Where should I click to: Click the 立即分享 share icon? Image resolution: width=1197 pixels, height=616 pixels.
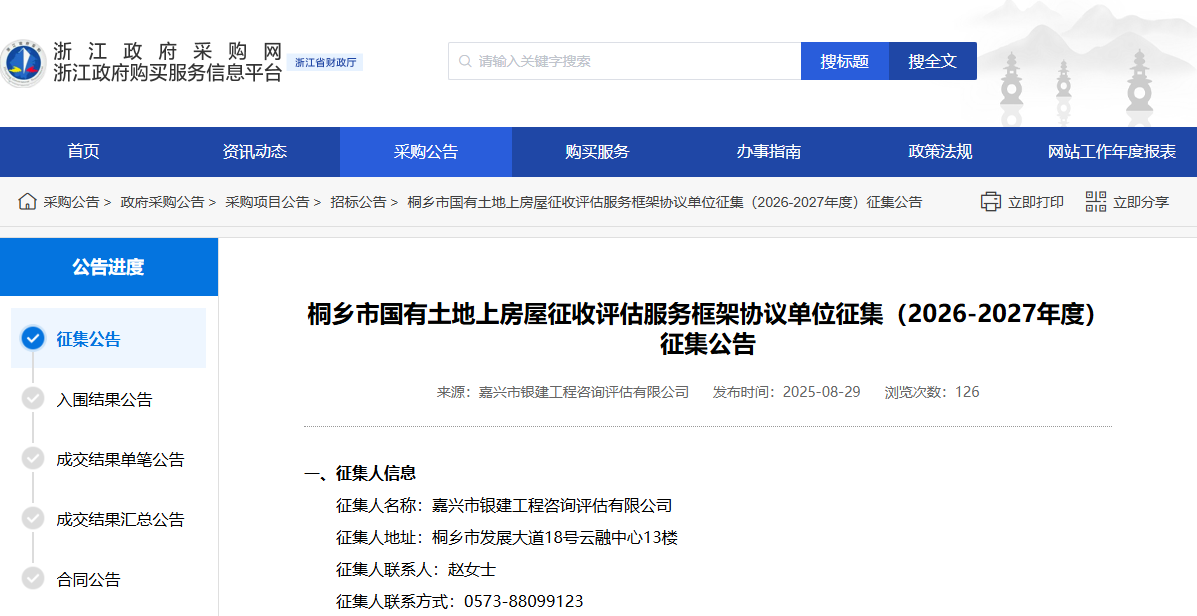1095,201
